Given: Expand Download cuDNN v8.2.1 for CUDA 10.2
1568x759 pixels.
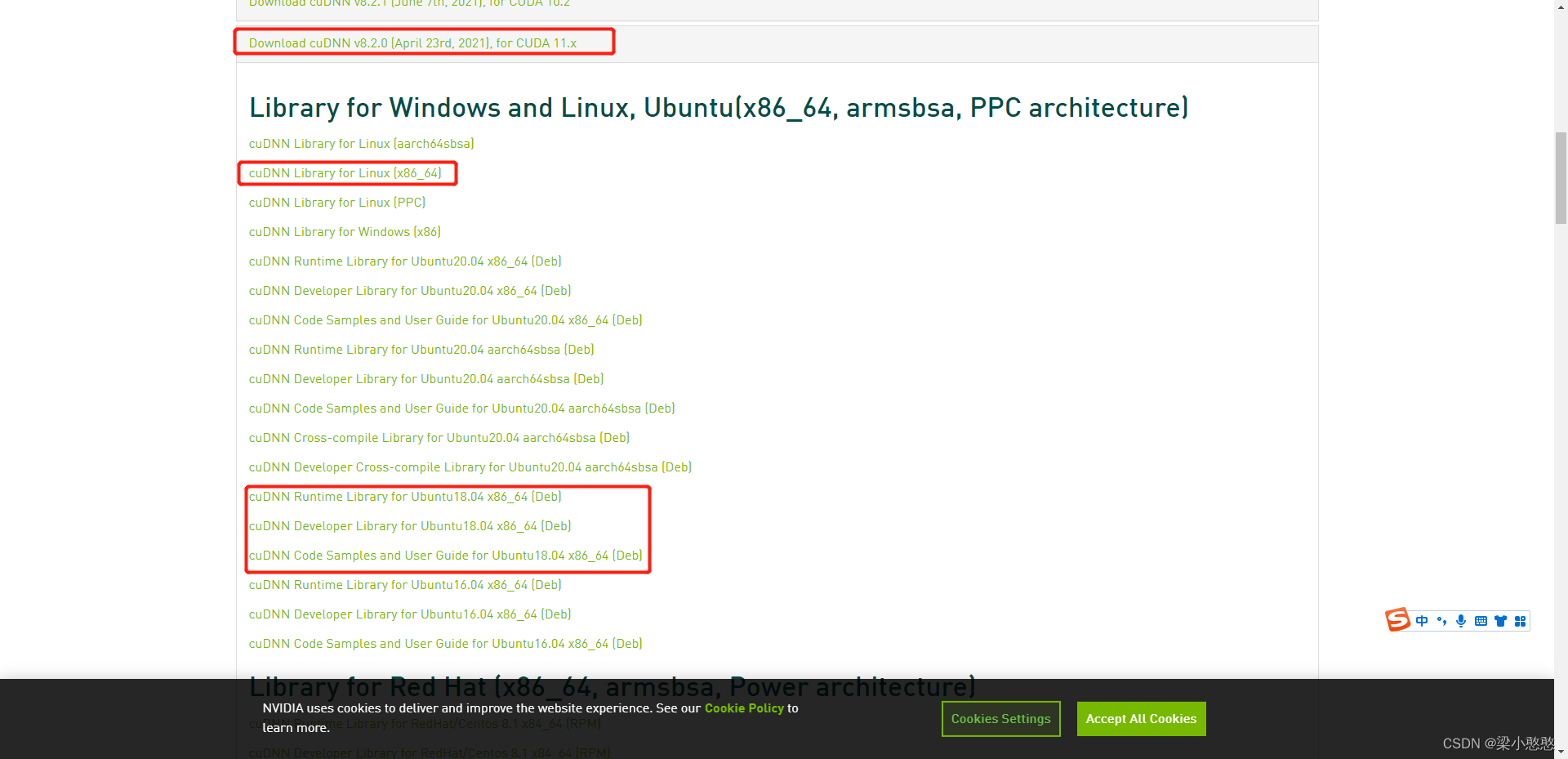Looking at the screenshot, I should tap(409, 3).
